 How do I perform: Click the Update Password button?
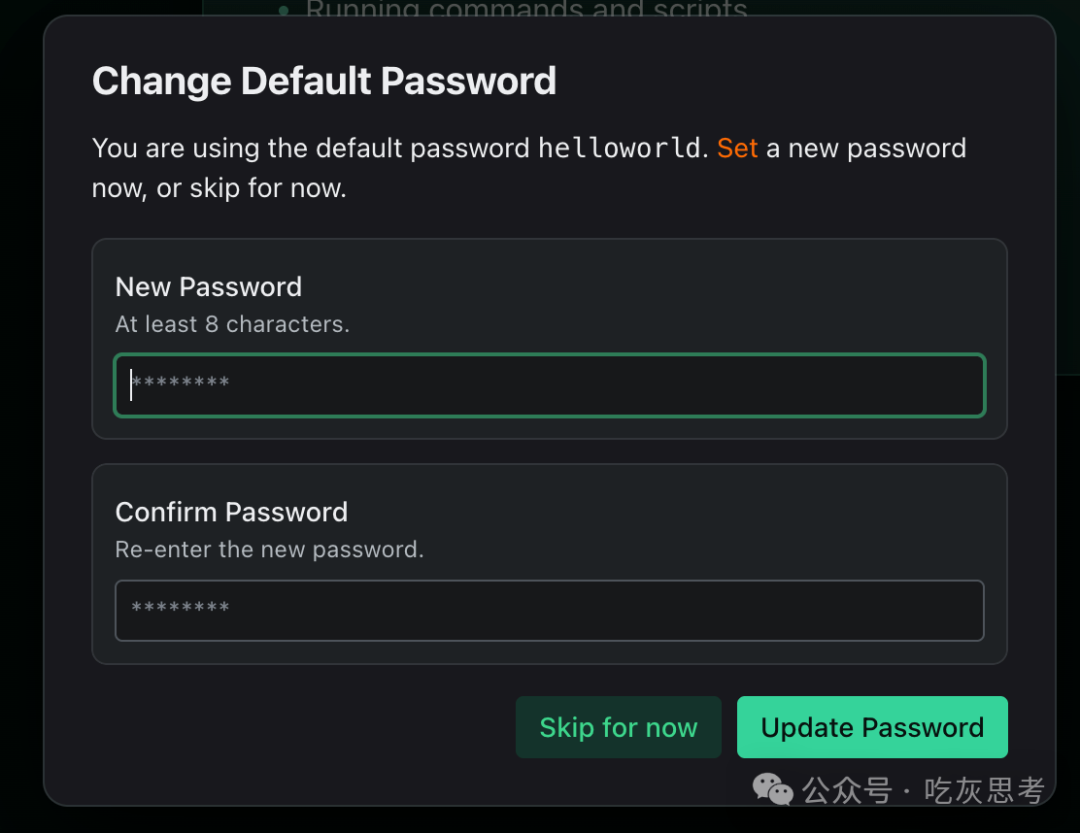[x=872, y=727]
